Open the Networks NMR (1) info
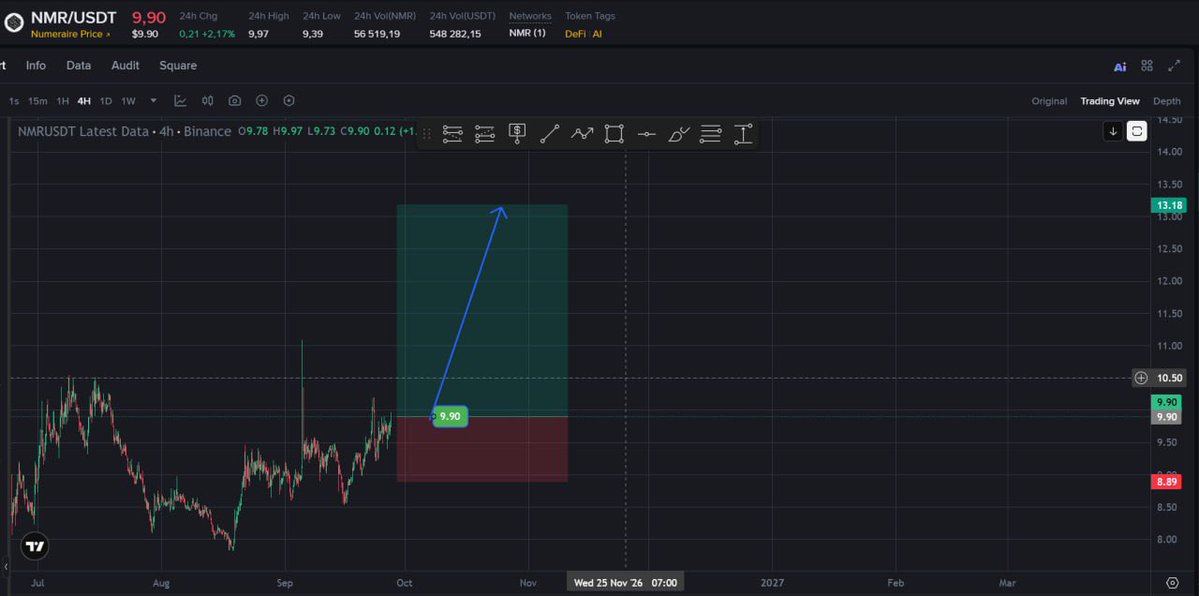Viewport: 1199px width, 596px height. [x=528, y=34]
